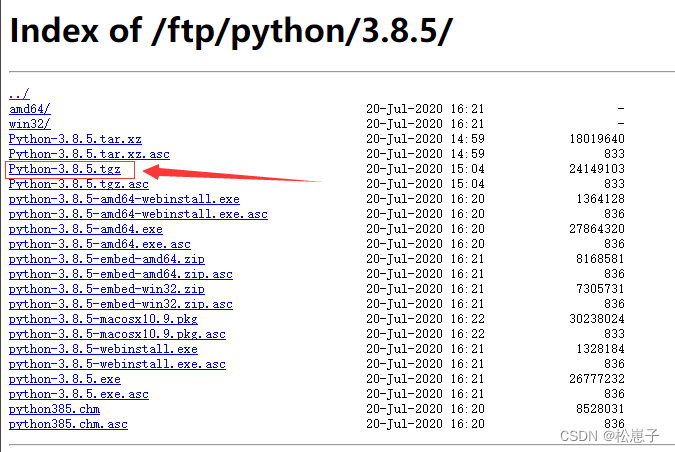The width and height of the screenshot is (675, 452).
Task: Open python-3.8.5-webinstall.exe.asc link
Action: point(117,364)
